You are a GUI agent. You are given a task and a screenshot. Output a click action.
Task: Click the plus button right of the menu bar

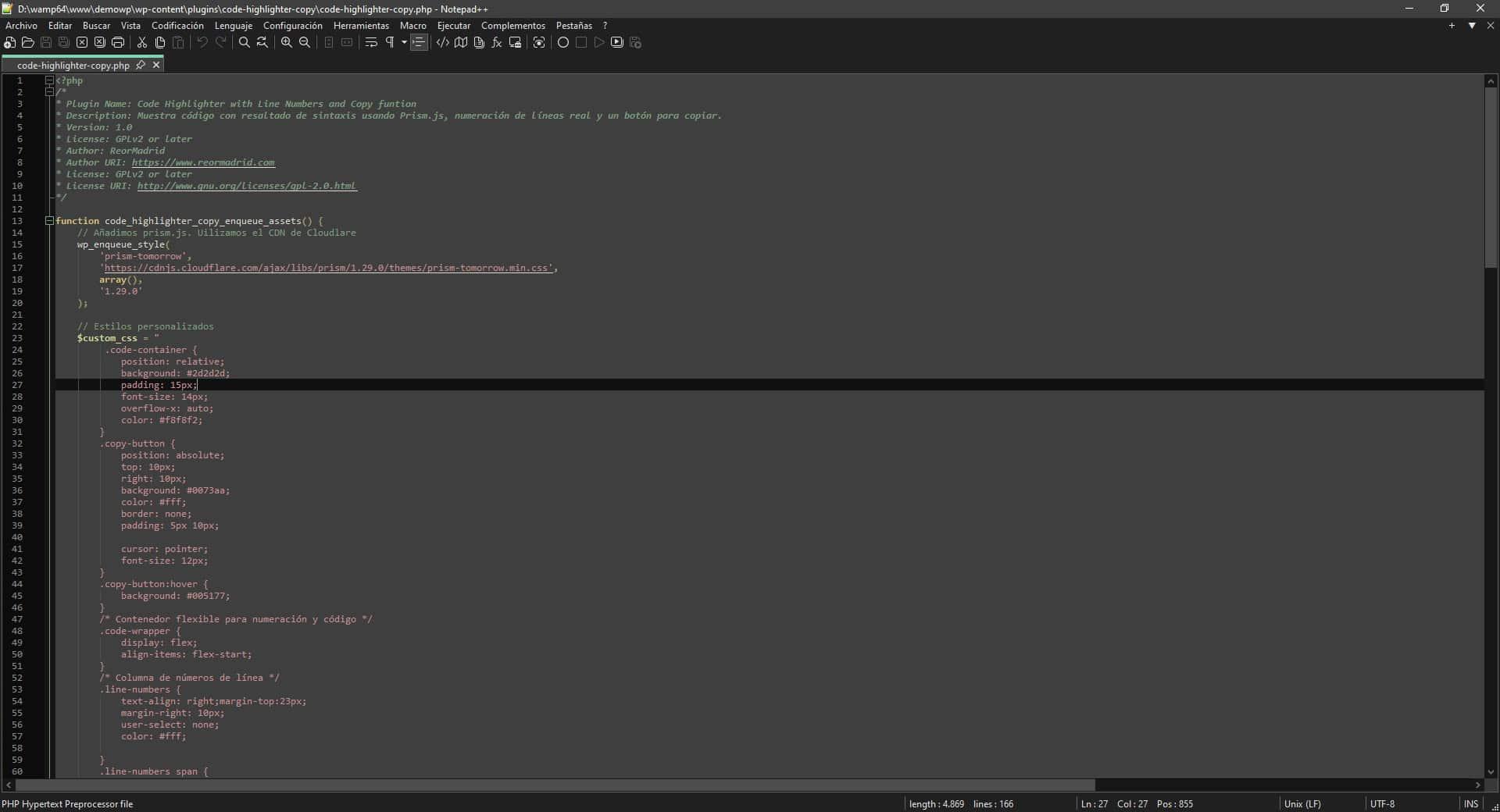[1452, 26]
